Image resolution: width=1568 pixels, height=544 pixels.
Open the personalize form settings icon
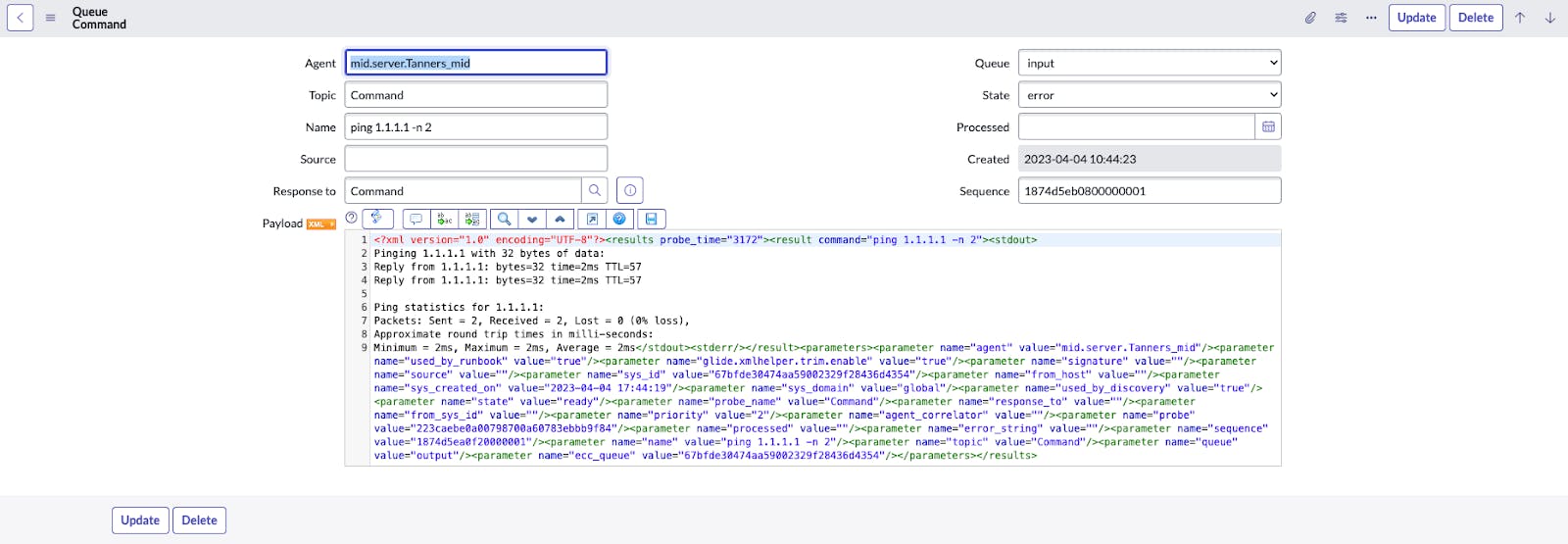point(1341,18)
